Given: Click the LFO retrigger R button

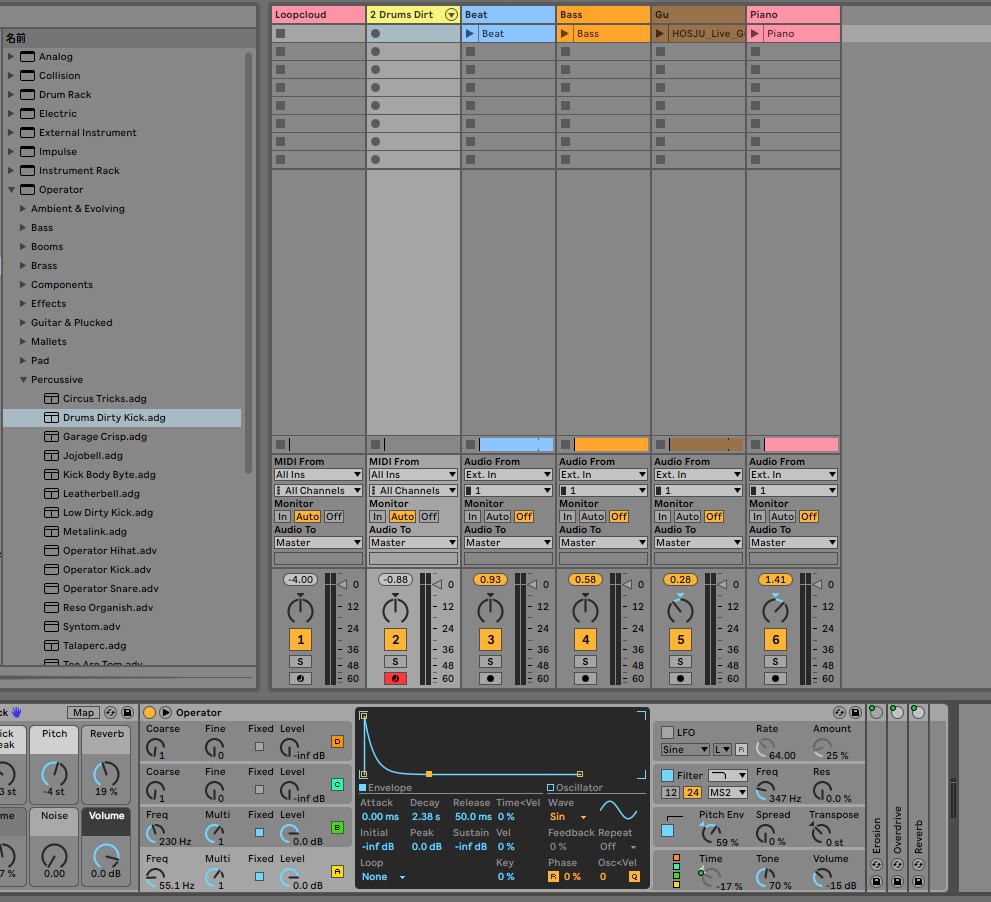Looking at the screenshot, I should click(741, 750).
